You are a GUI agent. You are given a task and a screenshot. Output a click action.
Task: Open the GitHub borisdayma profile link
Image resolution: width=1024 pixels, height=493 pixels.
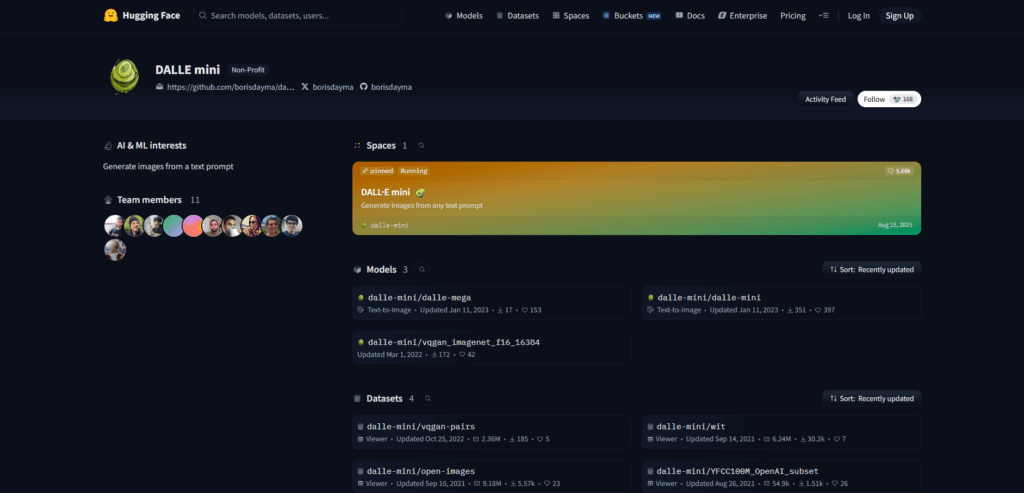386,87
